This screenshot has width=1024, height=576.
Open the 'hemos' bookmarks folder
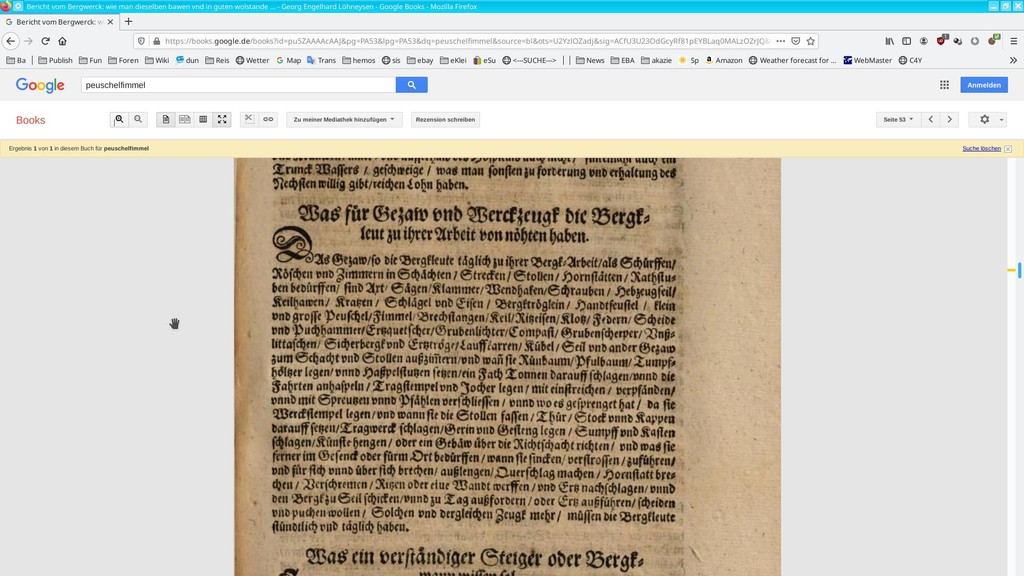[x=359, y=60]
